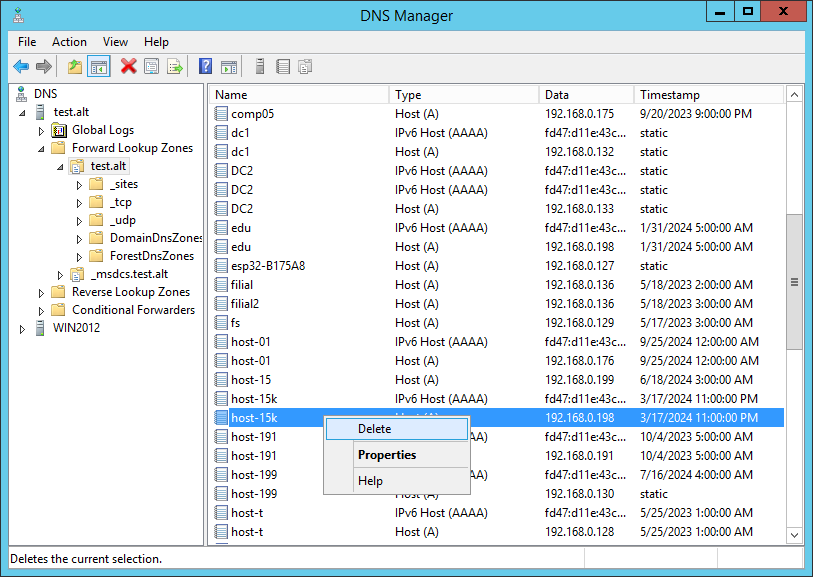The image size is (813, 577).
Task: Open the Action menu
Action: tap(69, 42)
